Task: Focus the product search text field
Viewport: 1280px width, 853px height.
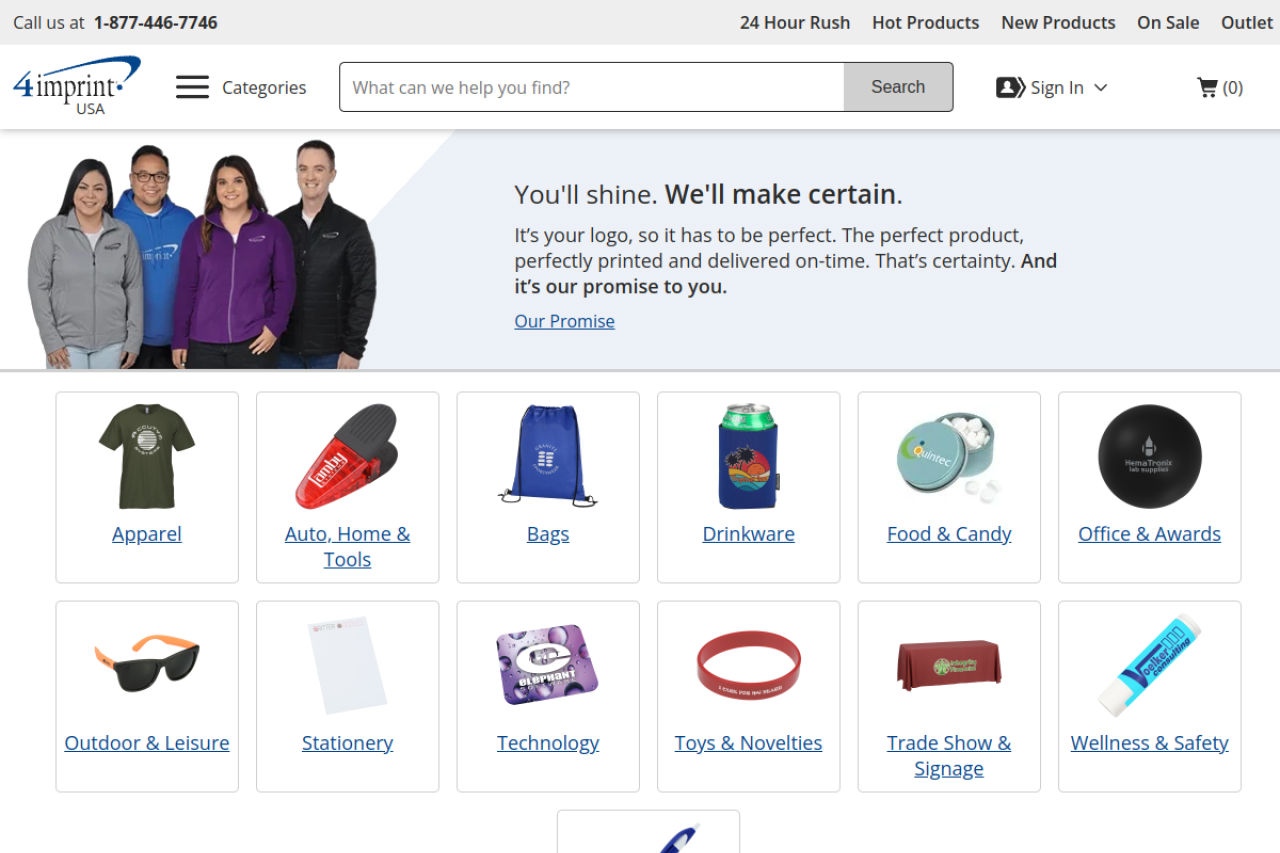Action: click(592, 87)
